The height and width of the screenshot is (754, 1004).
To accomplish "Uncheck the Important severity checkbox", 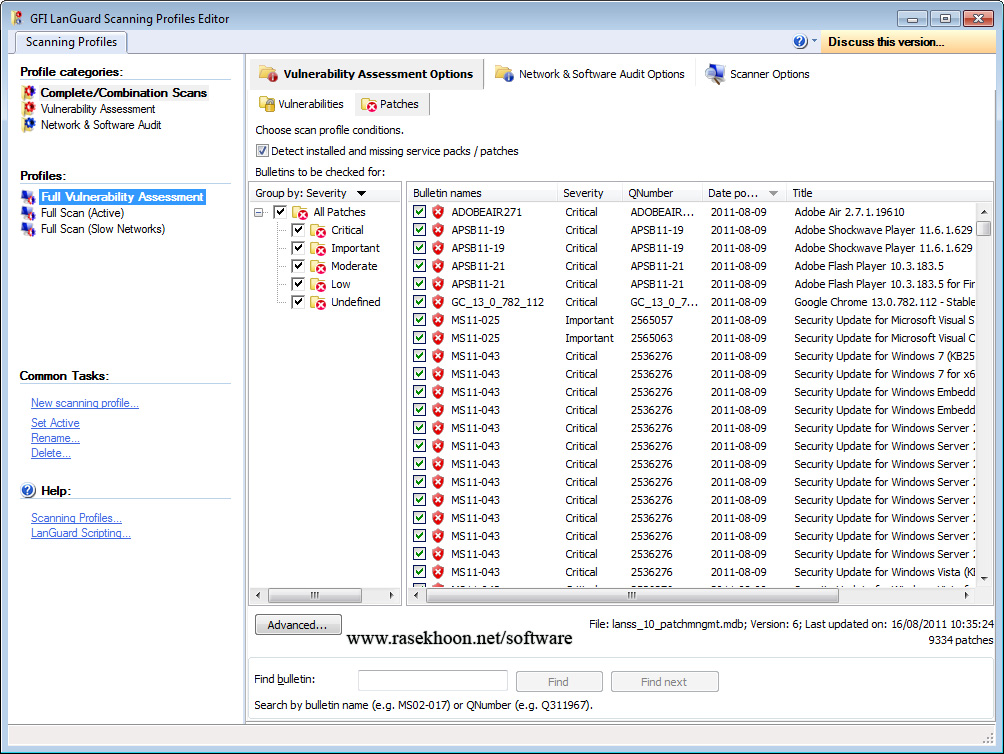I will pos(298,248).
